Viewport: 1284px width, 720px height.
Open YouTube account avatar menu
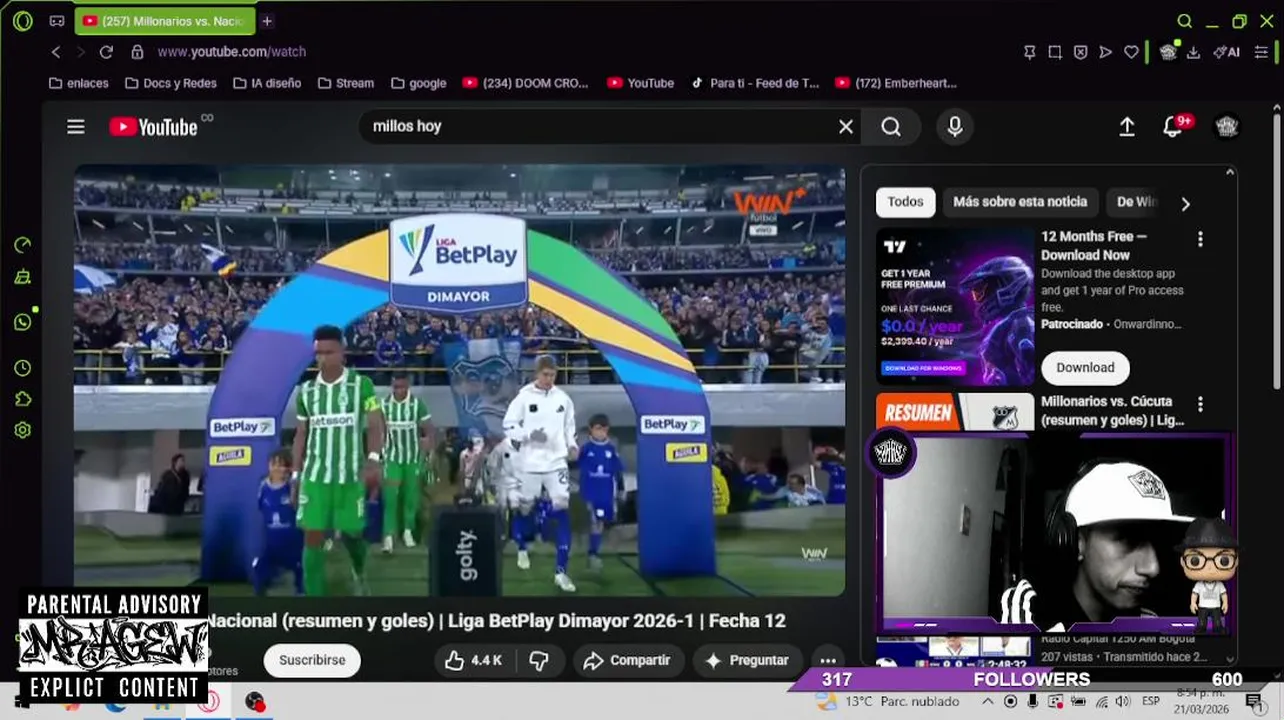coord(1227,126)
